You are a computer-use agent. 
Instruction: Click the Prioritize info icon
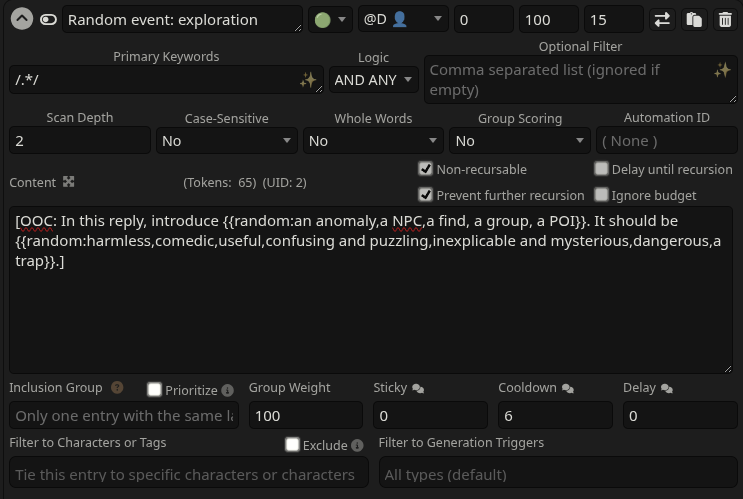tap(227, 390)
